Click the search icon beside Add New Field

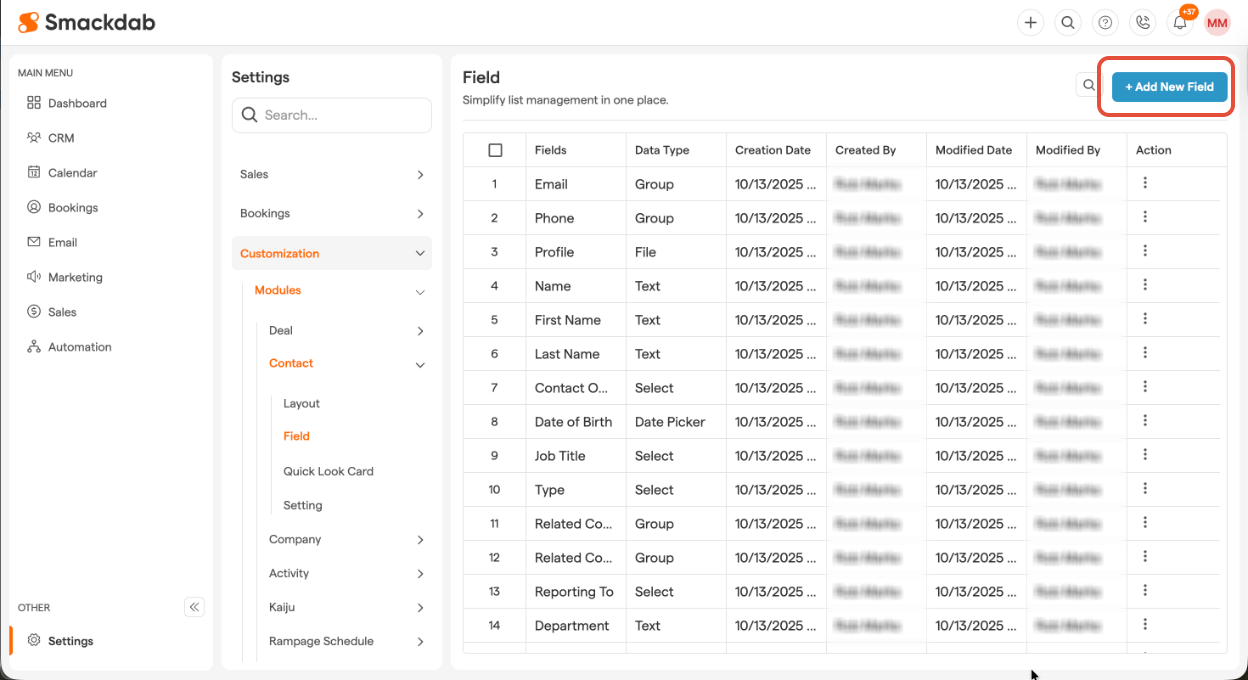click(1088, 86)
